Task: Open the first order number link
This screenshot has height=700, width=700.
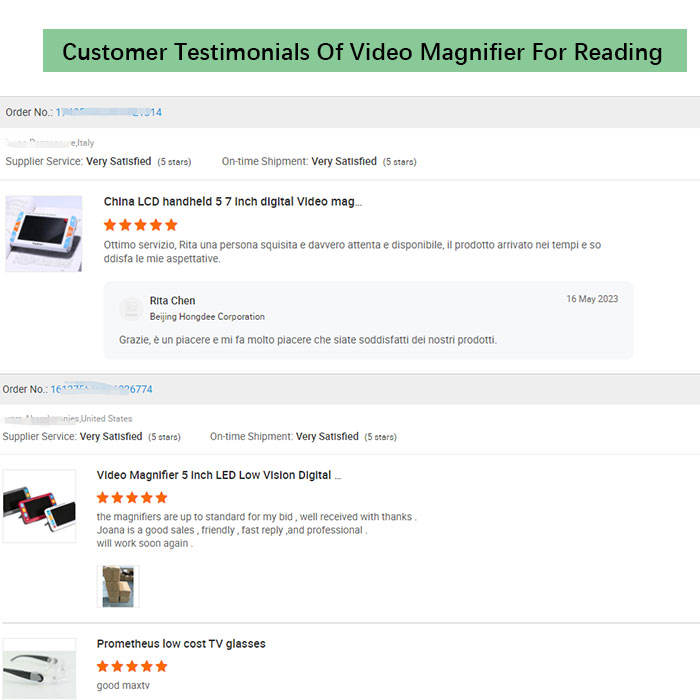Action: 108,112
